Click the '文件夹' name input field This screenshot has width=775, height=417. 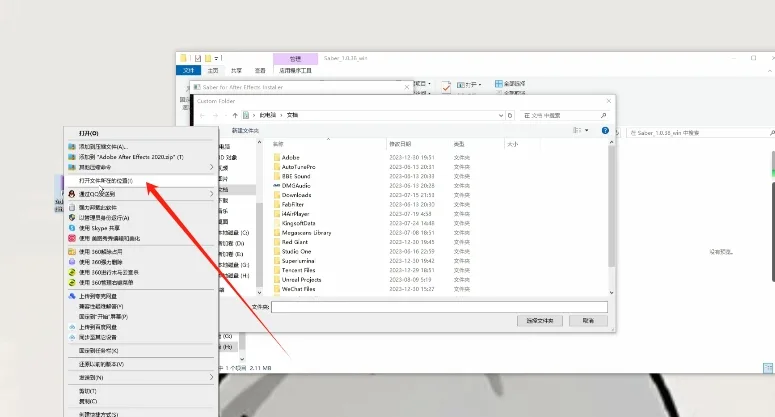pyautogui.click(x=438, y=307)
